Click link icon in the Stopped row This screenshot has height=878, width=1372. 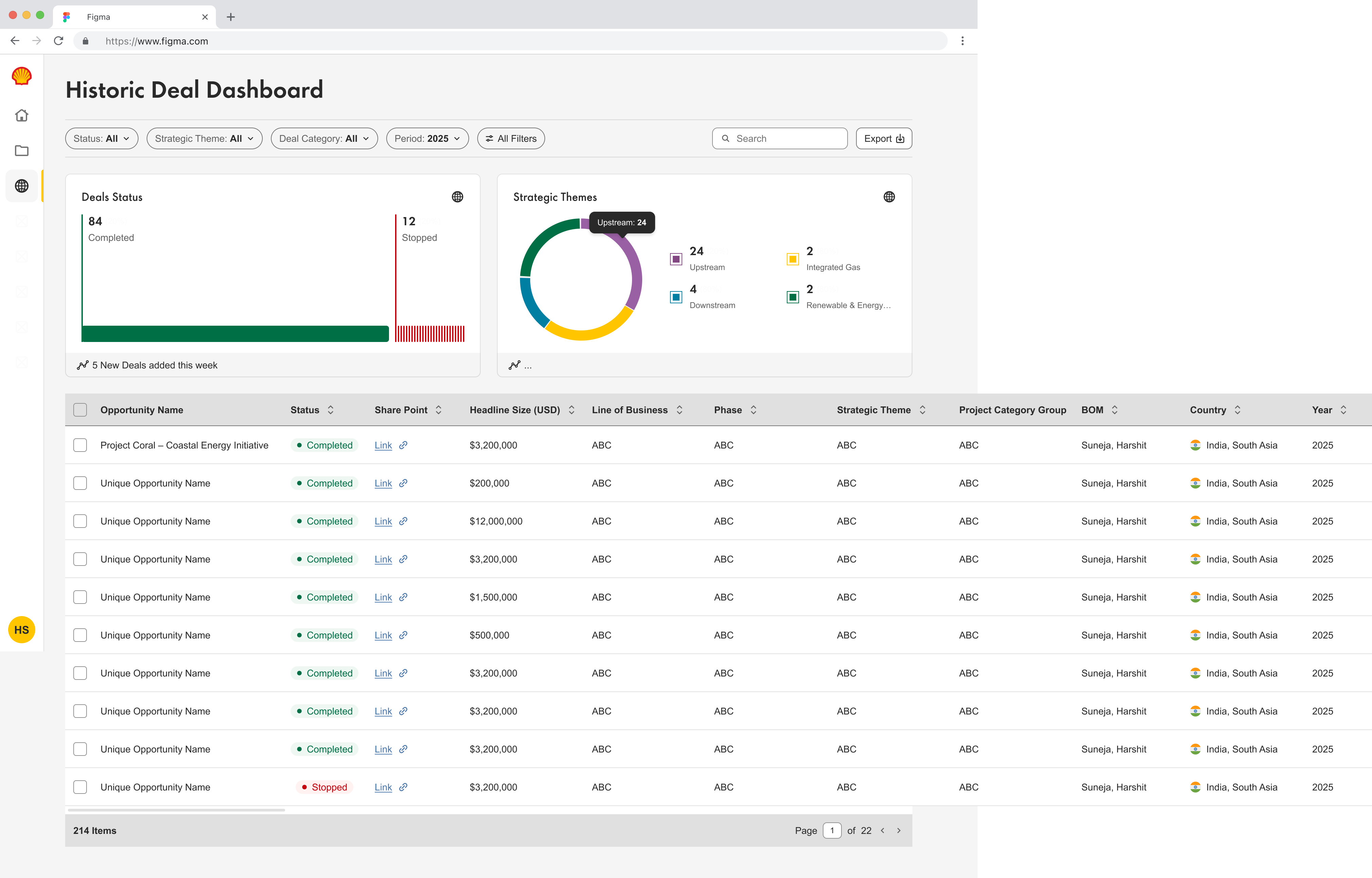click(403, 787)
